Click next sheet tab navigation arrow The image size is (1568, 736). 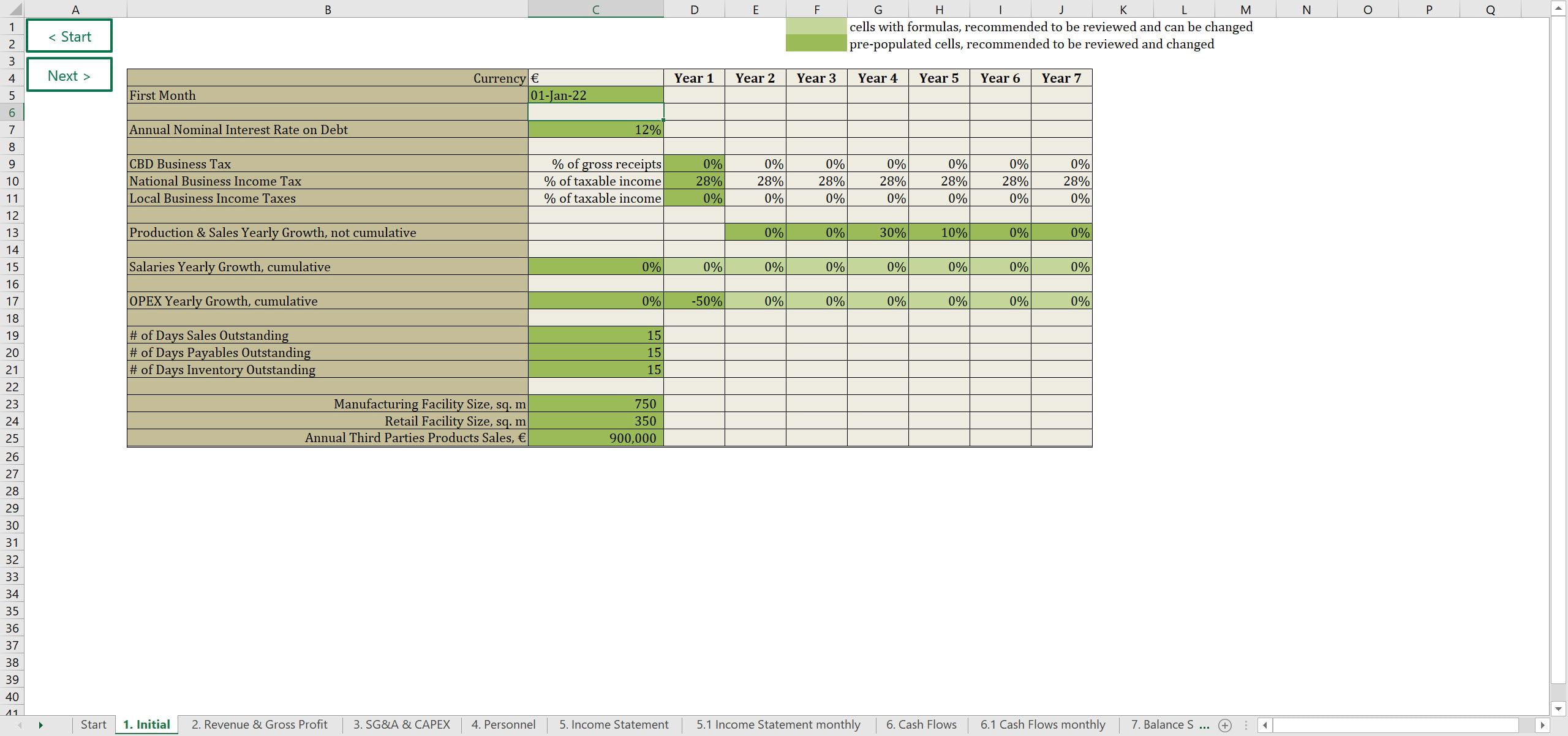click(x=40, y=725)
